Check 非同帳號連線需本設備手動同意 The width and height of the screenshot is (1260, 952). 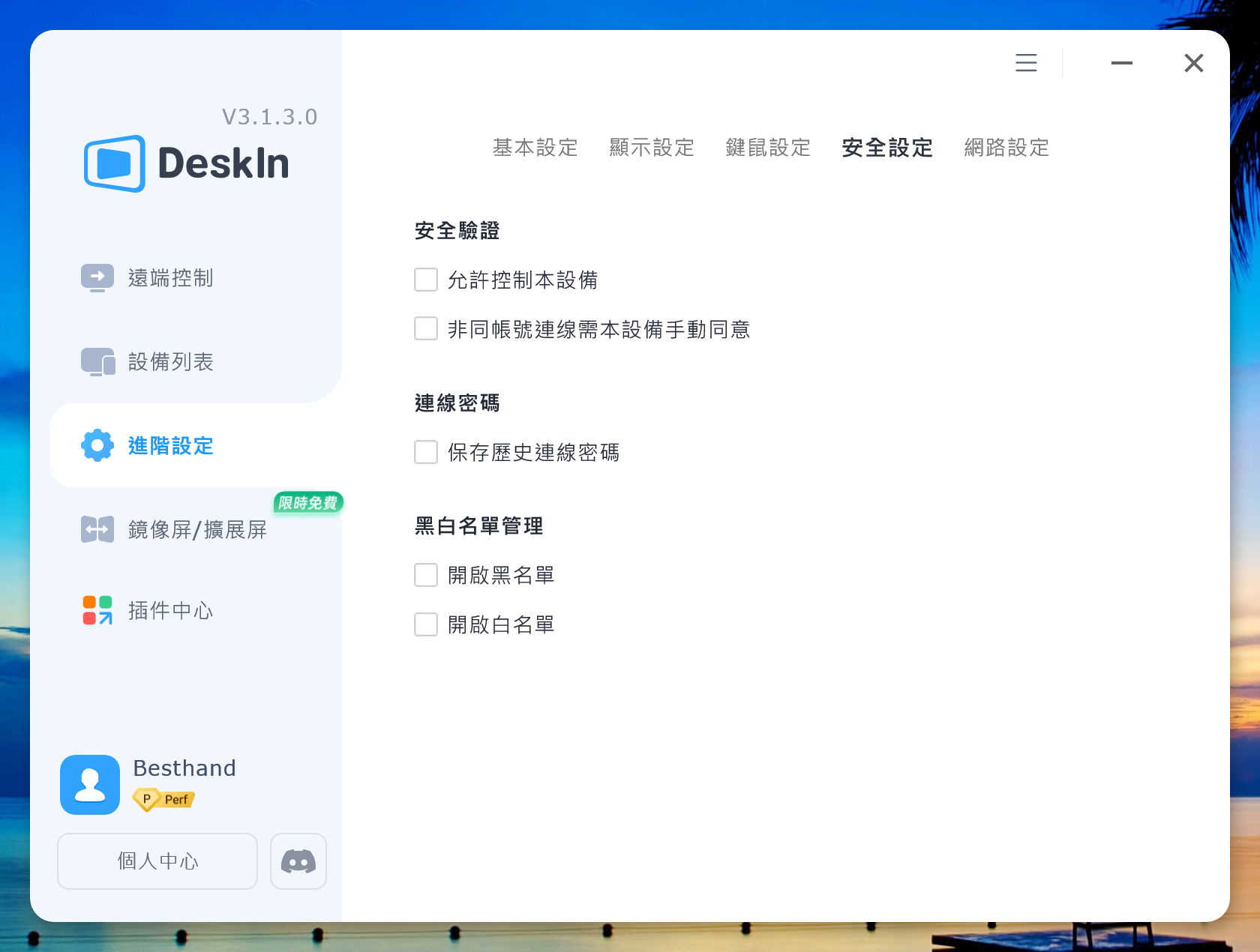click(425, 328)
